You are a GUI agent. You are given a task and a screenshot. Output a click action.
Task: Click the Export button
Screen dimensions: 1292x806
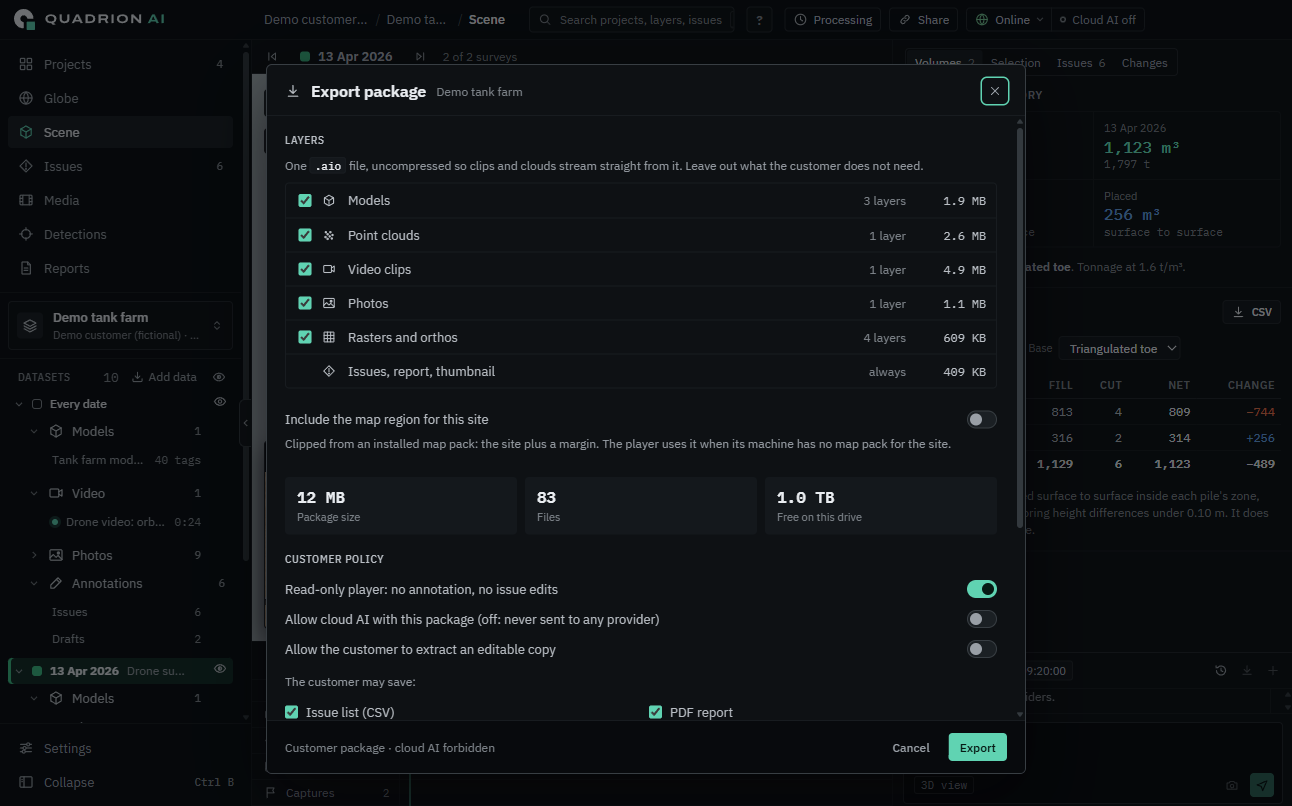click(x=977, y=748)
